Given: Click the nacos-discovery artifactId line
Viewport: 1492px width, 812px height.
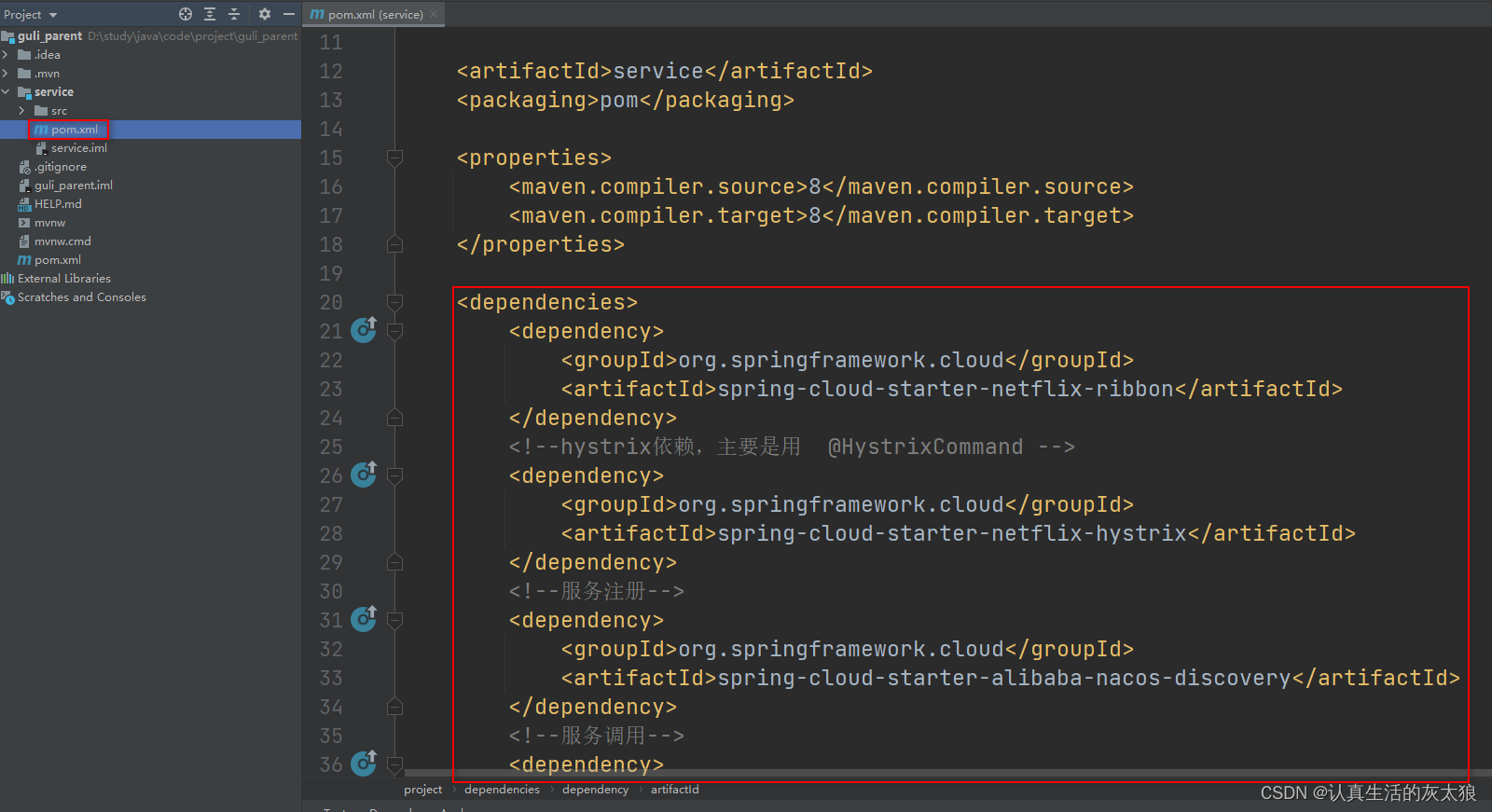Looking at the screenshot, I should pos(1010,678).
